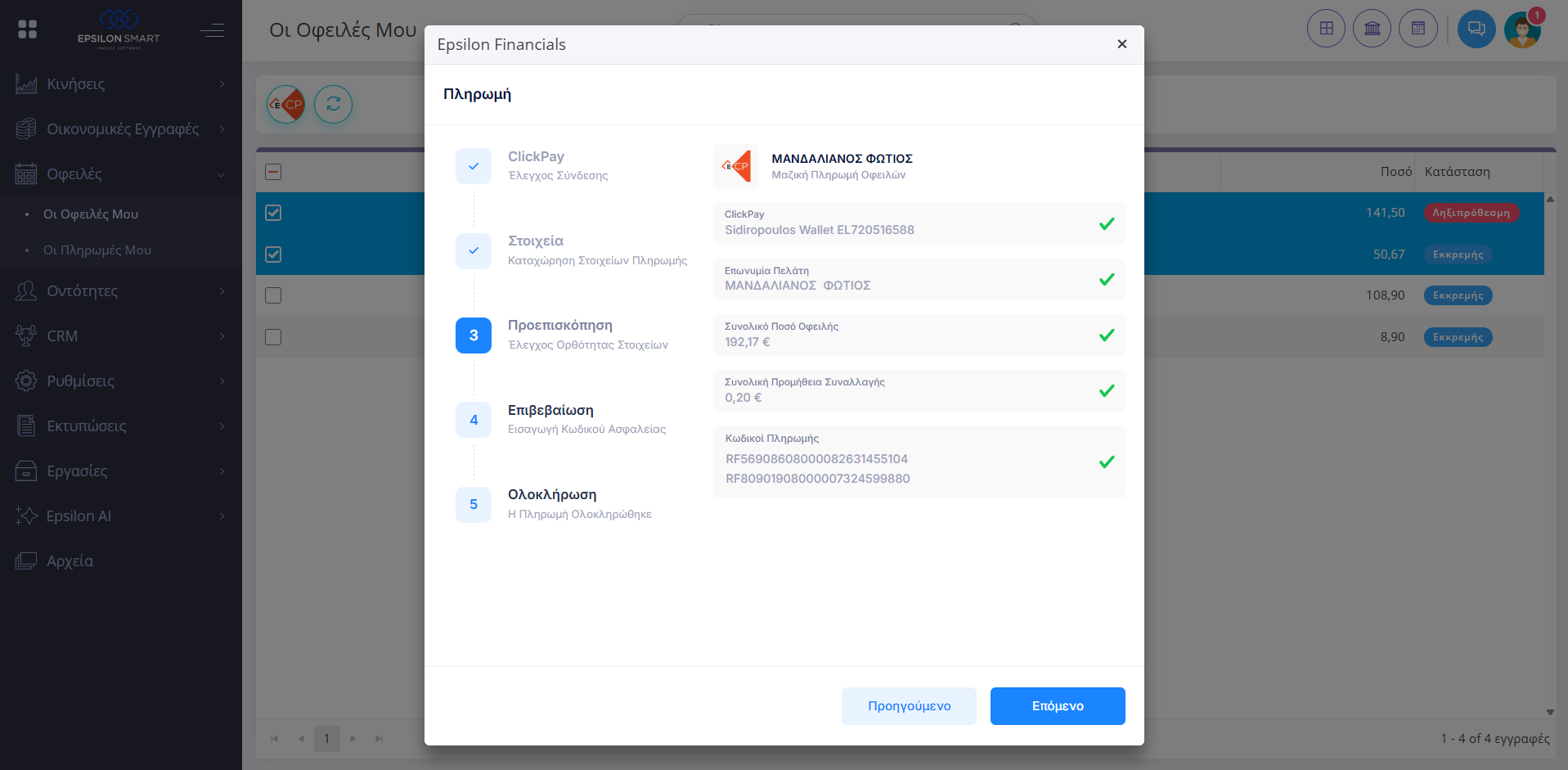1568x770 pixels.
Task: Select step 1 ClickPay checkmark
Action: tap(474, 166)
